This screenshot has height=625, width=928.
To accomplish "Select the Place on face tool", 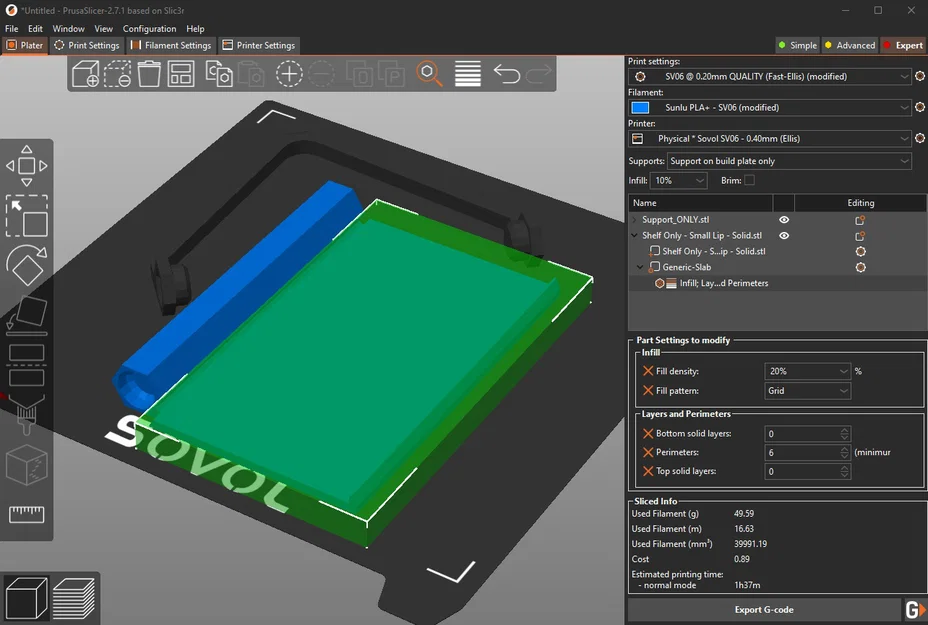I will pyautogui.click(x=27, y=315).
